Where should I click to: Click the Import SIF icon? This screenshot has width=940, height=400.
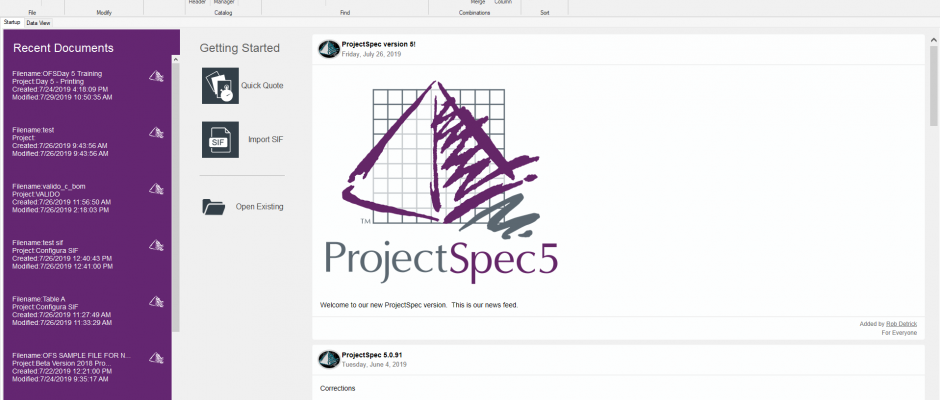220,140
